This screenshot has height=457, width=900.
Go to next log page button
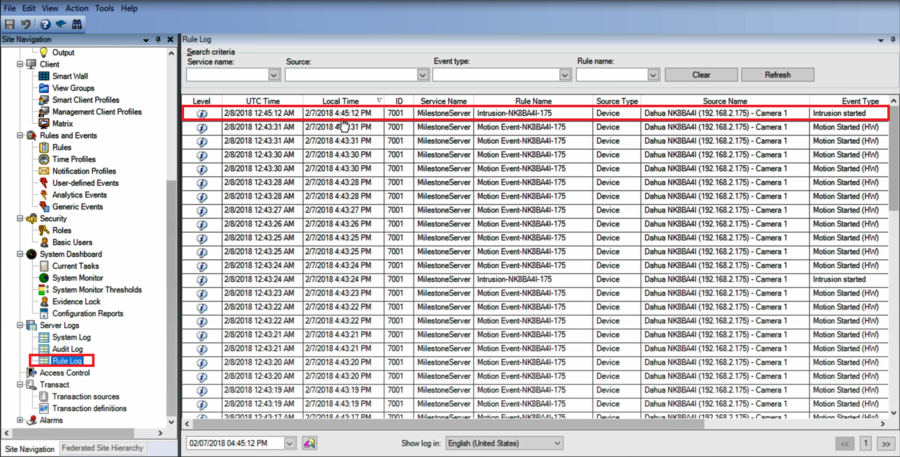click(886, 444)
